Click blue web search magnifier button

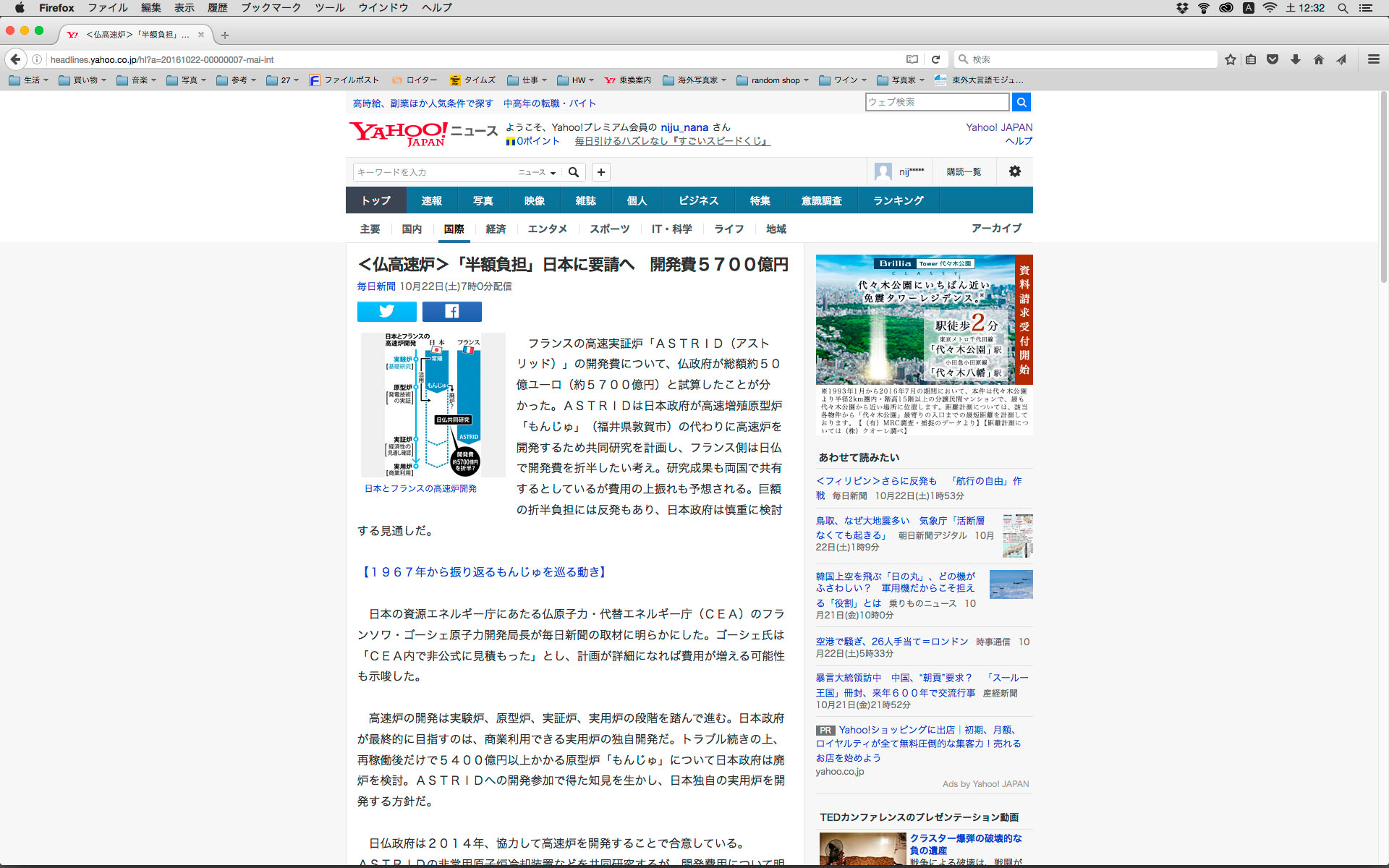click(x=1021, y=102)
